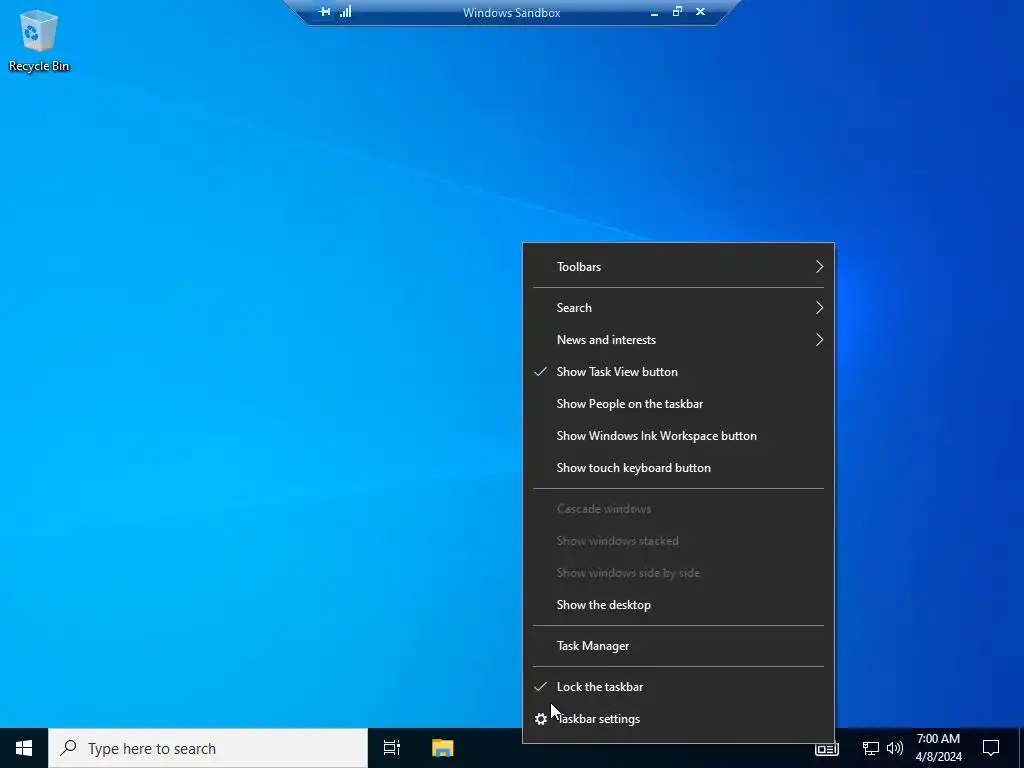This screenshot has height=768, width=1024.
Task: Open the clock showing 7:00 AM
Action: (x=938, y=748)
